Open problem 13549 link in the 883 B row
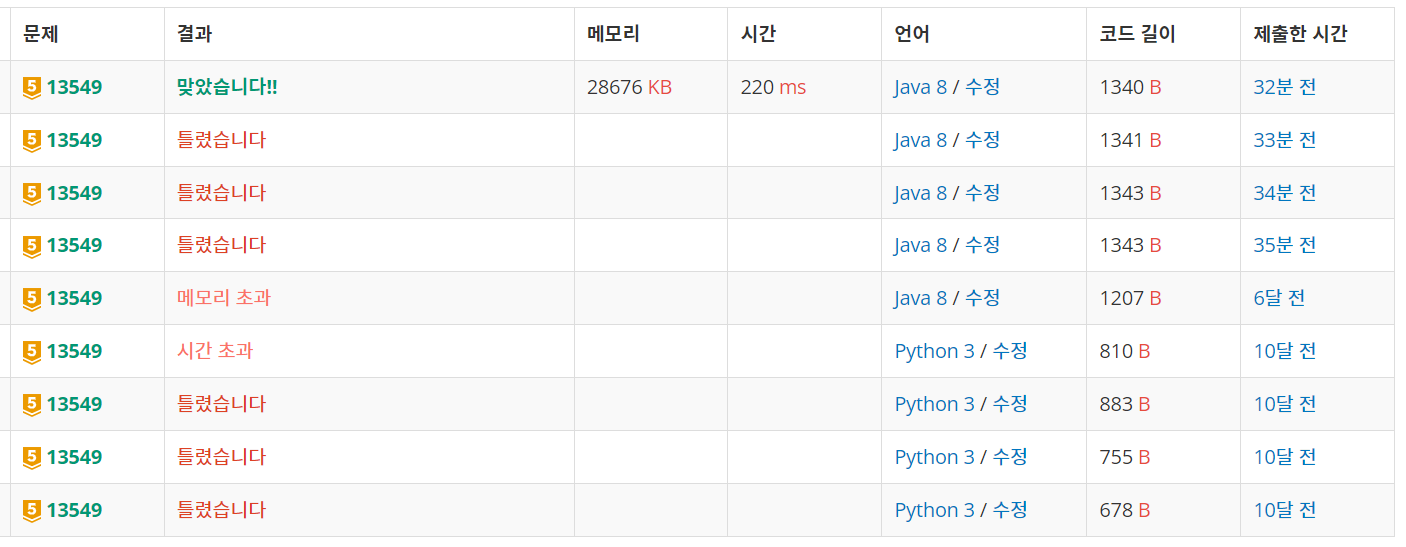This screenshot has width=1406, height=547. coord(74,404)
